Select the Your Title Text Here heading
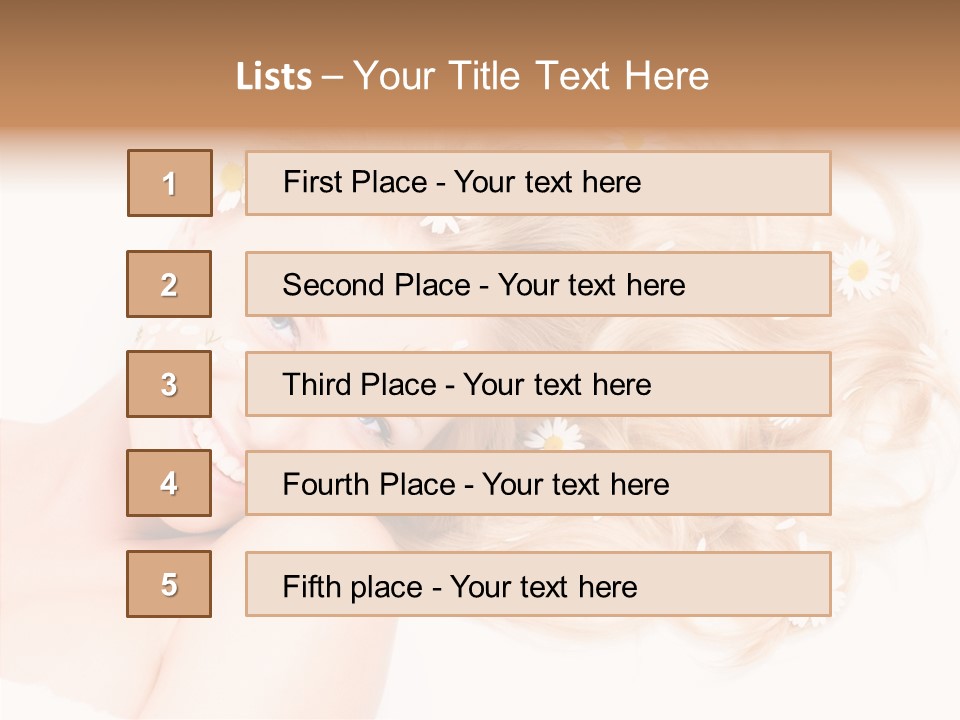Image resolution: width=960 pixels, height=720 pixels. 531,77
